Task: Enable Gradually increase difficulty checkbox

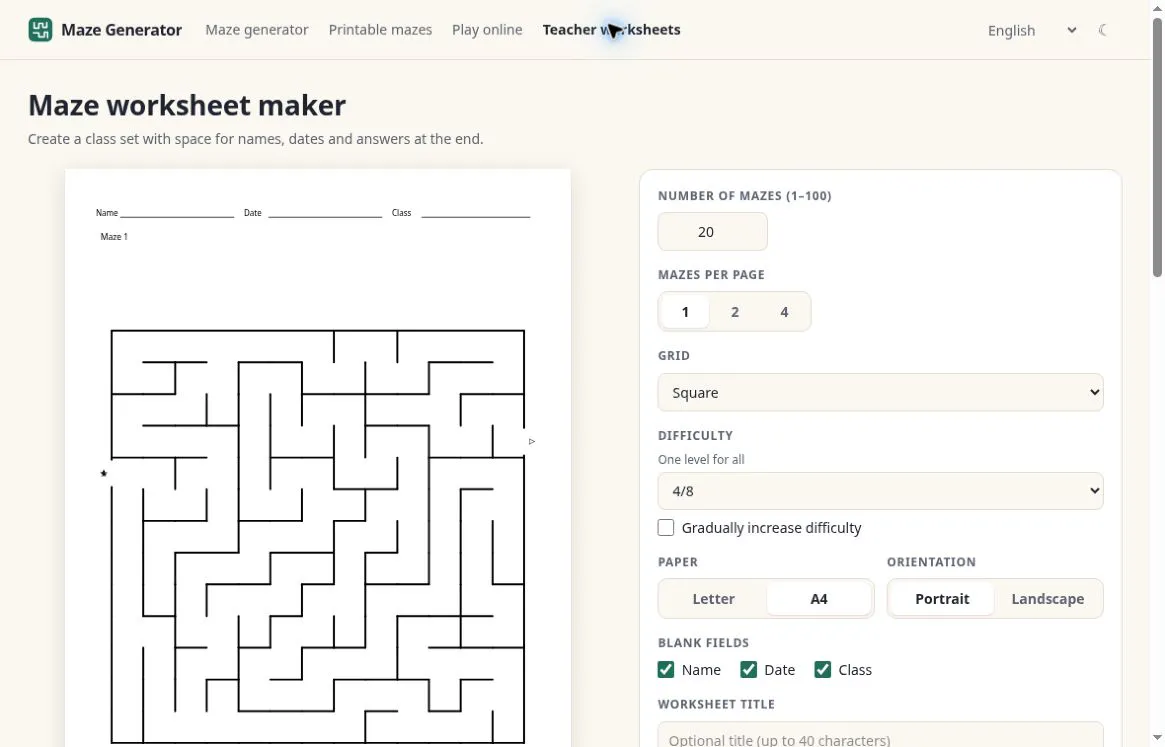Action: 666,528
